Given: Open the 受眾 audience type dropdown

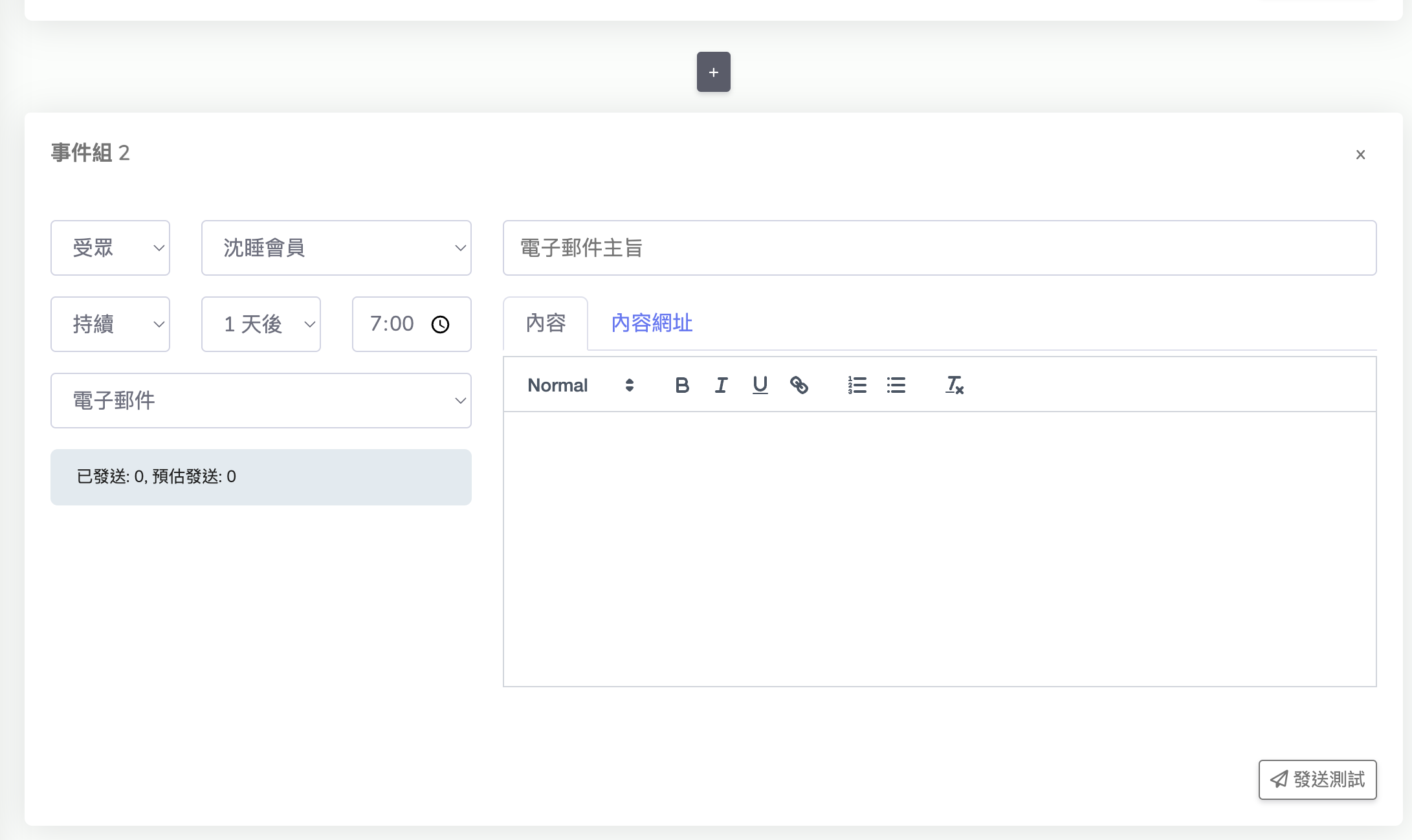Looking at the screenshot, I should tap(110, 248).
